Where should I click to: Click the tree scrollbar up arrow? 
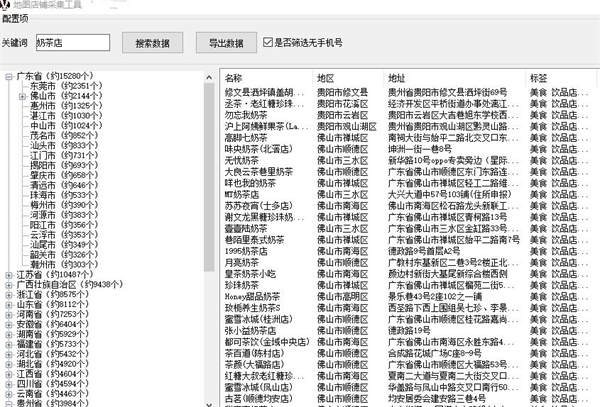209,78
